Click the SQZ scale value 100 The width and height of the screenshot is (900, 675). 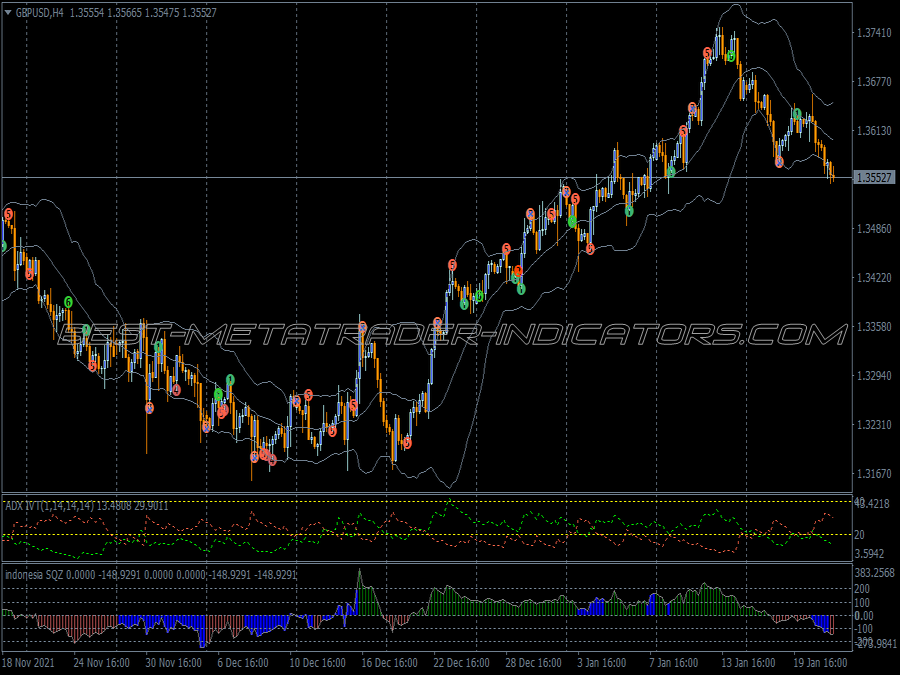coord(862,603)
